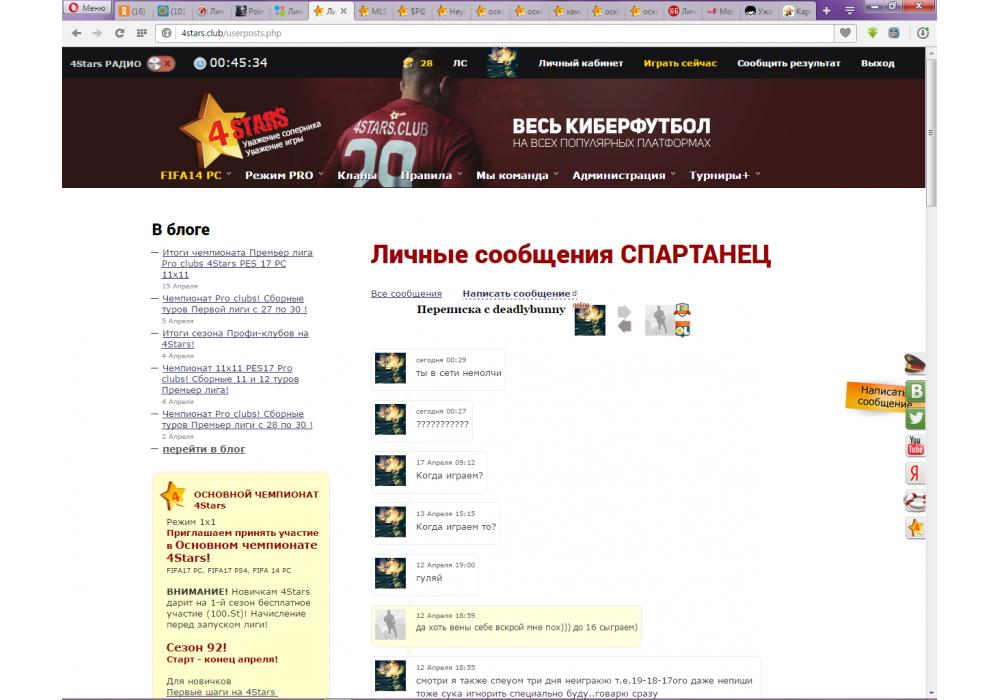Expand the Режим PRO menu

coord(284,175)
